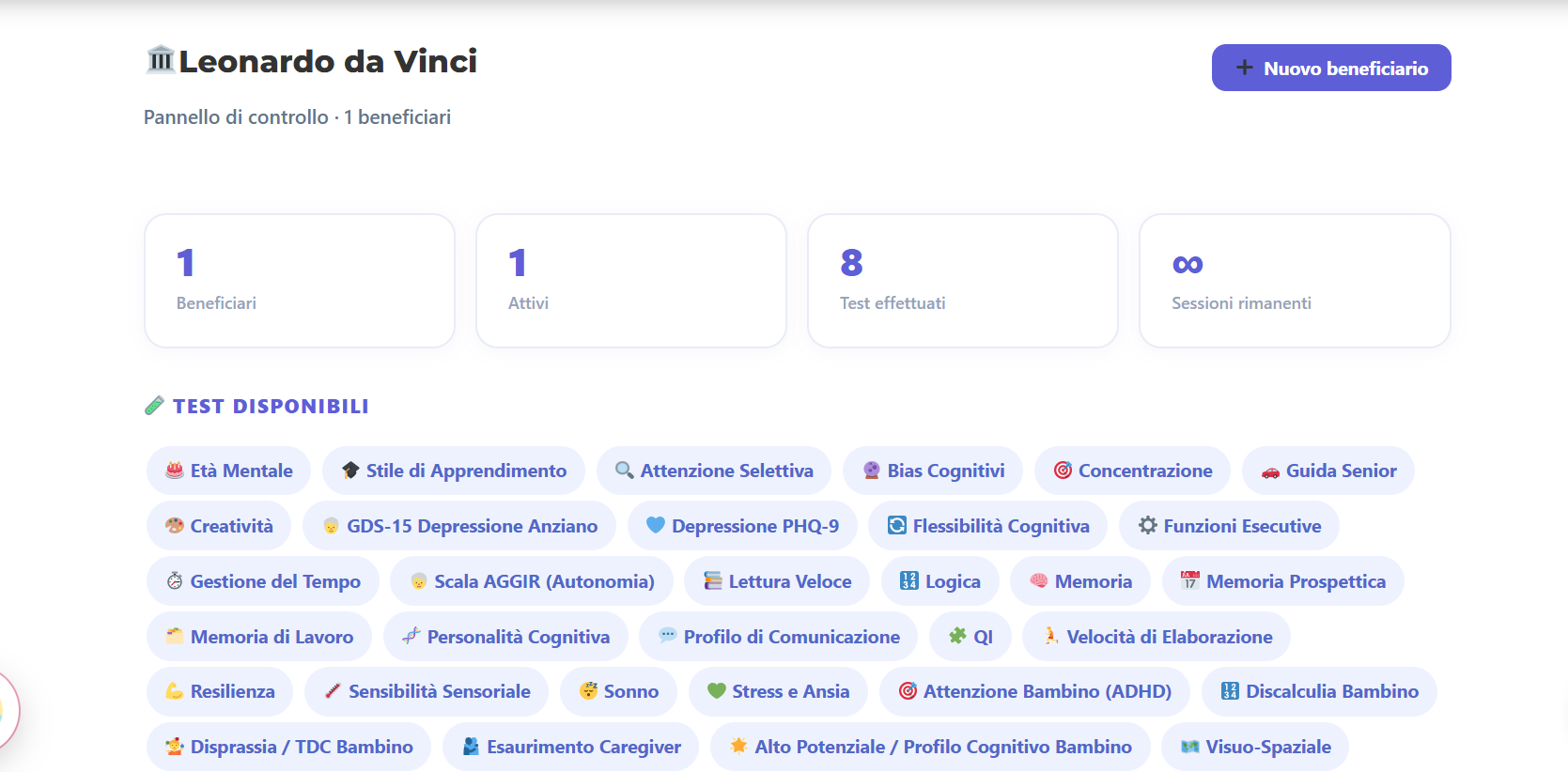1568x772 pixels.
Task: Click the brain icon on Memoria
Action: click(1039, 581)
